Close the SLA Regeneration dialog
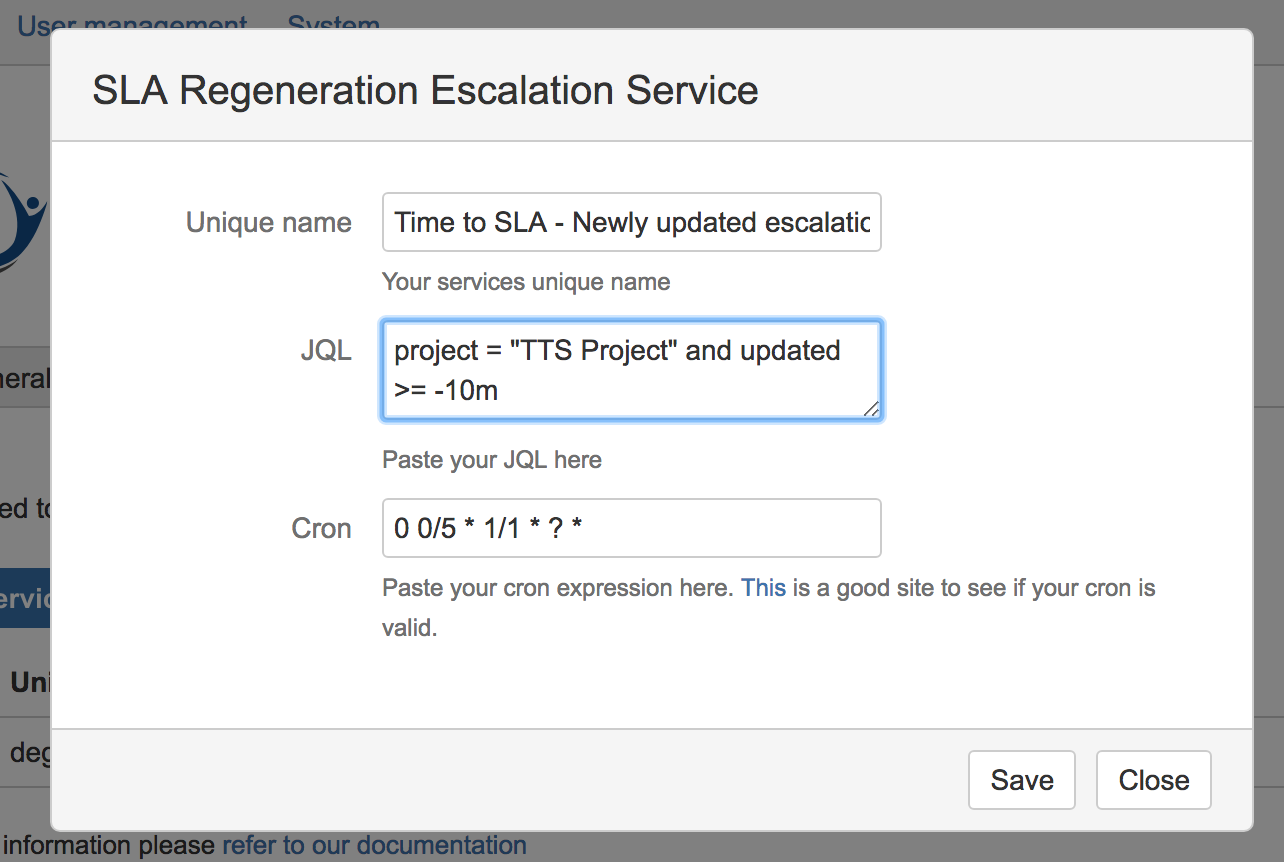1284x862 pixels. click(1153, 779)
